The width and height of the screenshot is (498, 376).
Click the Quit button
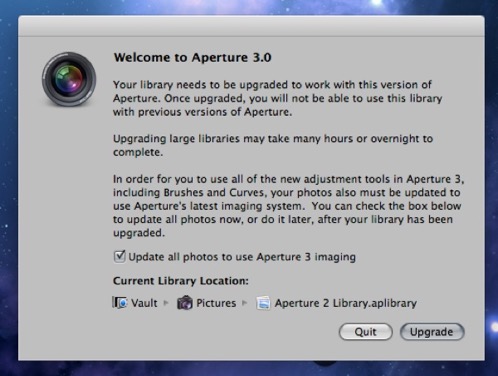pos(366,332)
